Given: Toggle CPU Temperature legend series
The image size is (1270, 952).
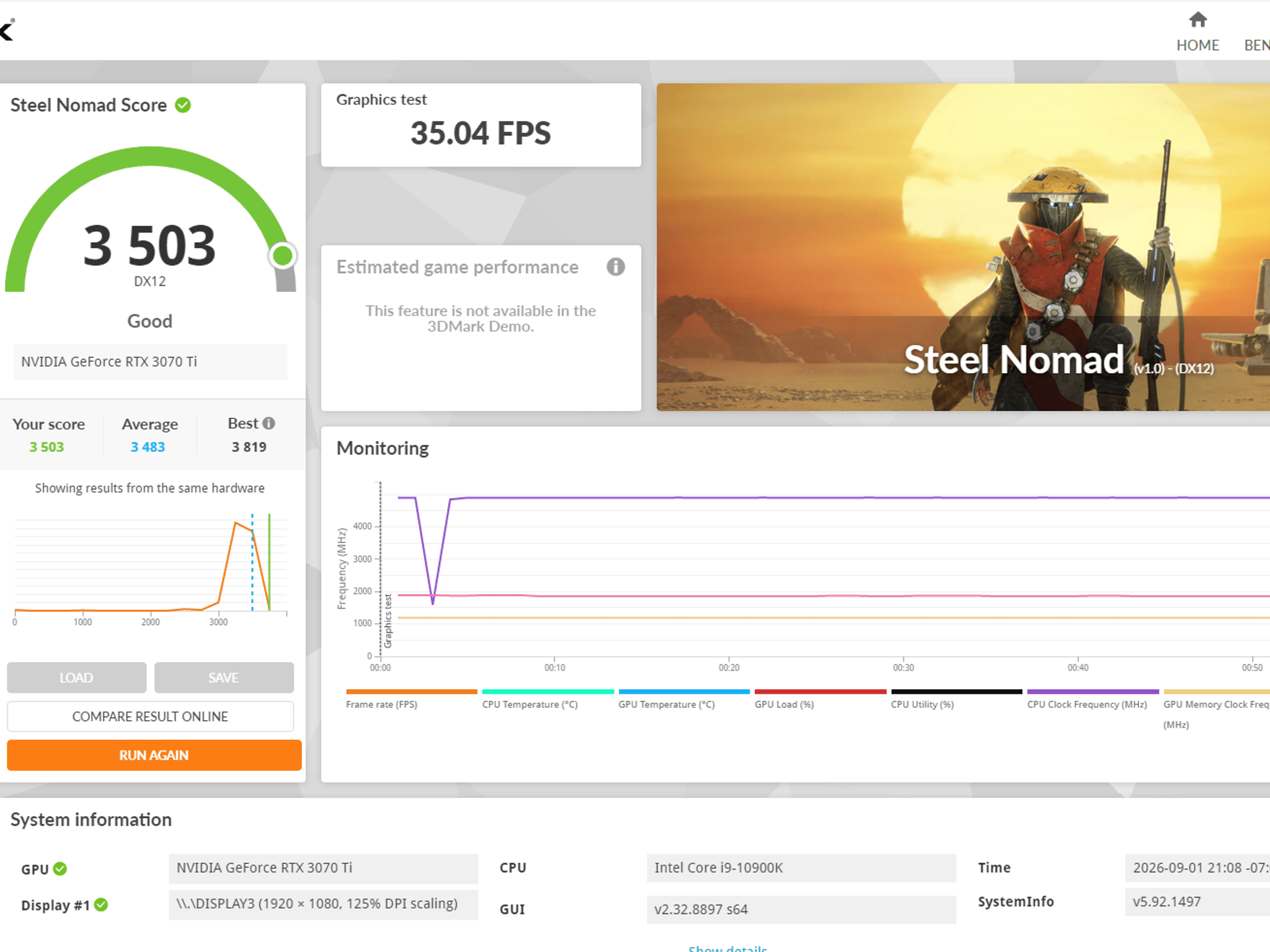Looking at the screenshot, I should 548,700.
